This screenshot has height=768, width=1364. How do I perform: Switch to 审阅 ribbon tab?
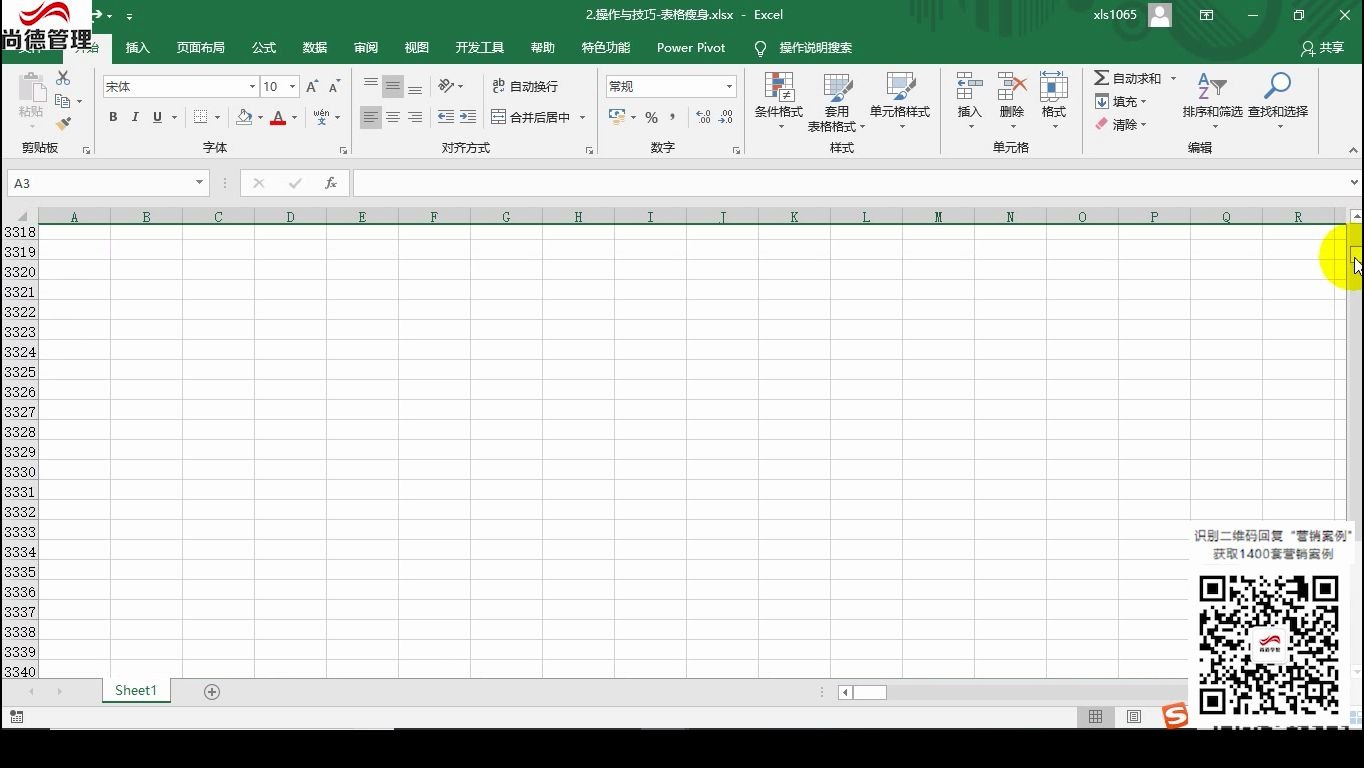click(x=366, y=48)
